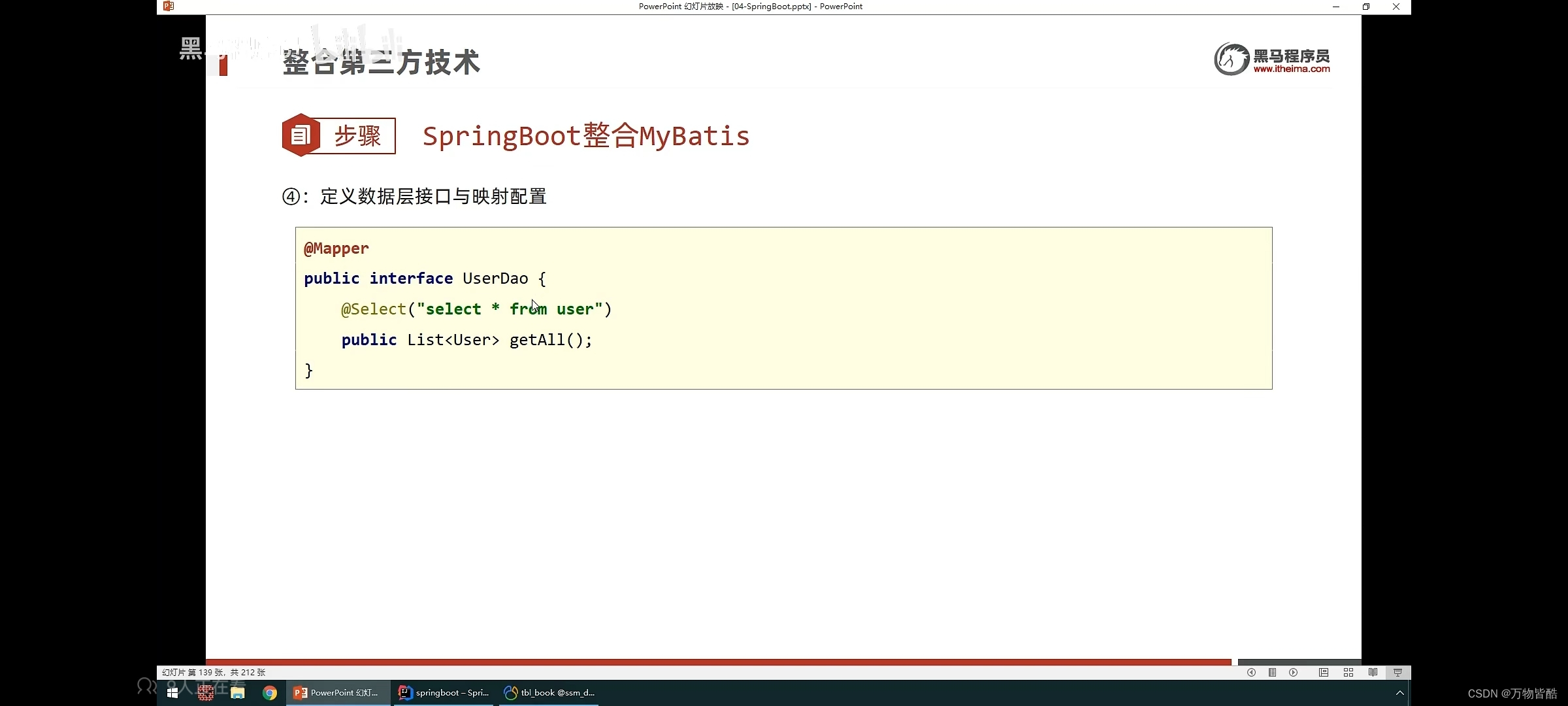Click step ④ description text
Image resolution: width=1568 pixels, height=706 pixels.
(414, 196)
